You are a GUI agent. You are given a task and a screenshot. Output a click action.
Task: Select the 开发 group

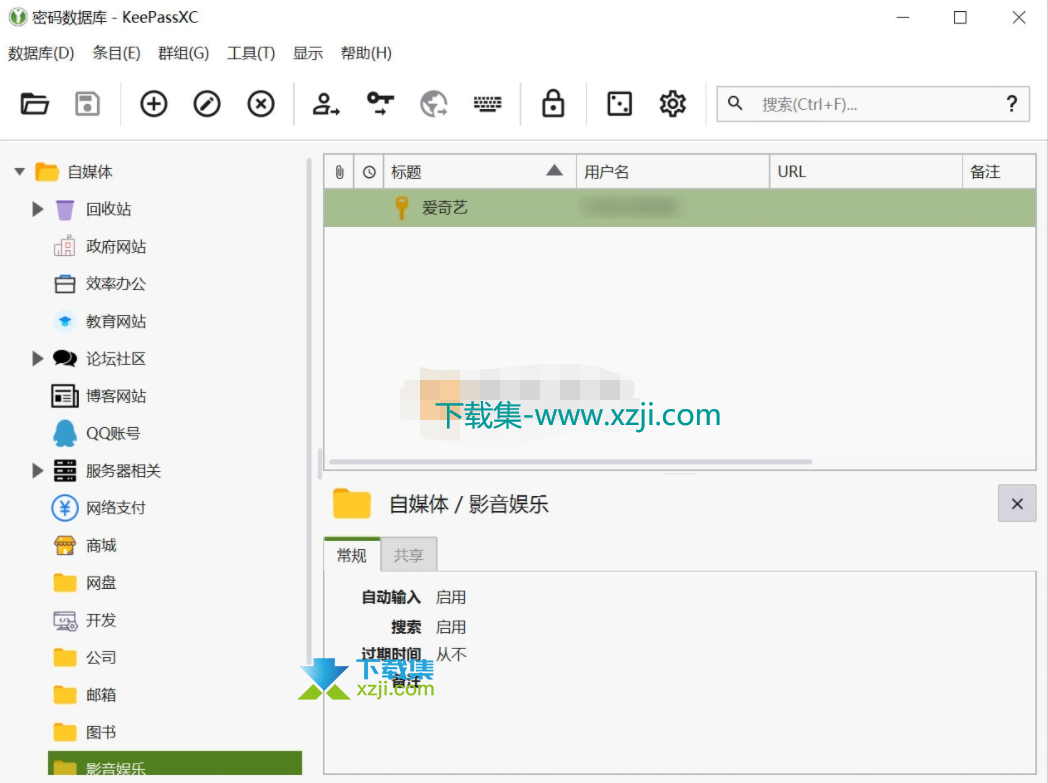tap(101, 621)
